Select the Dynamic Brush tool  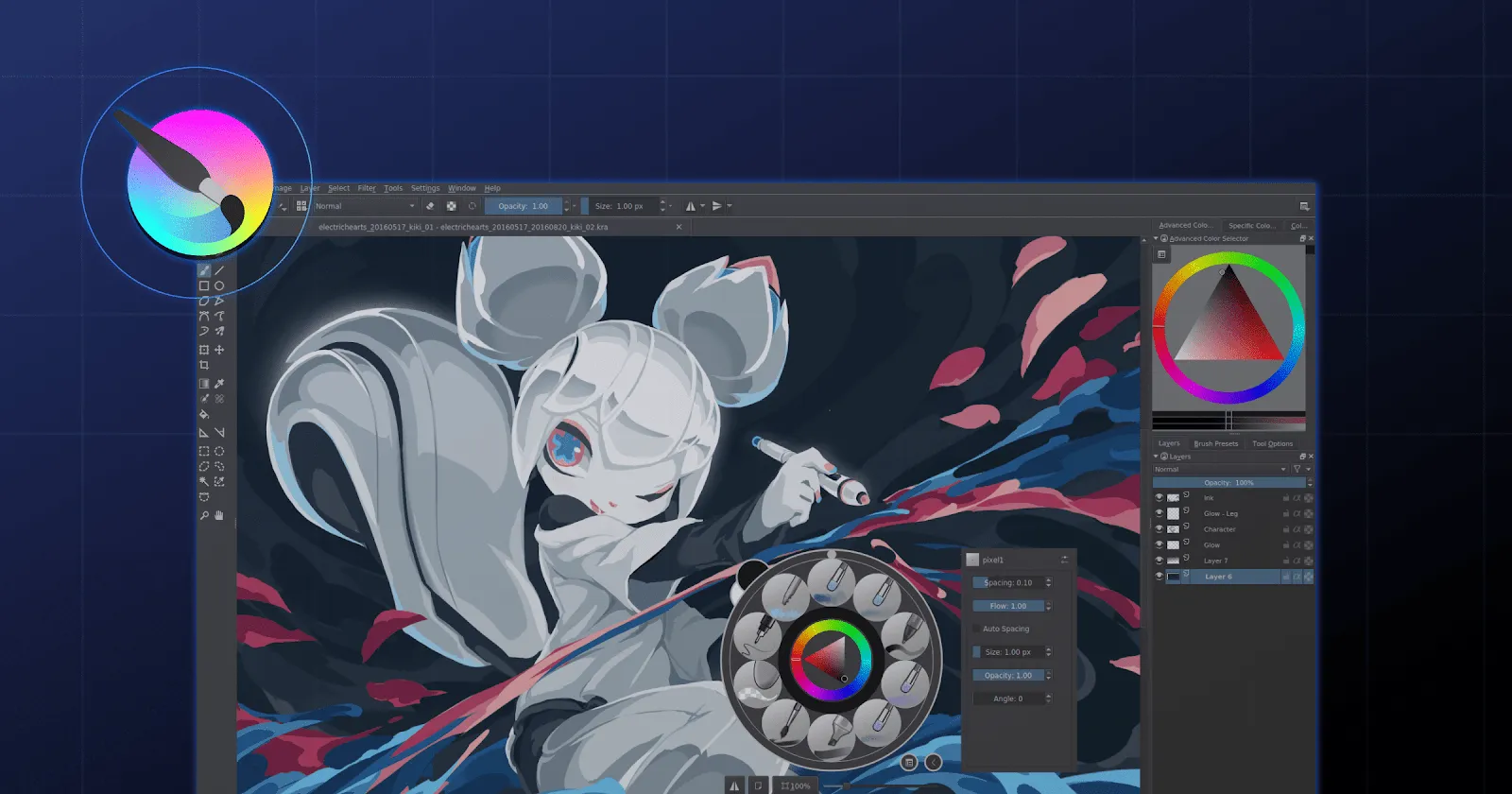click(204, 331)
